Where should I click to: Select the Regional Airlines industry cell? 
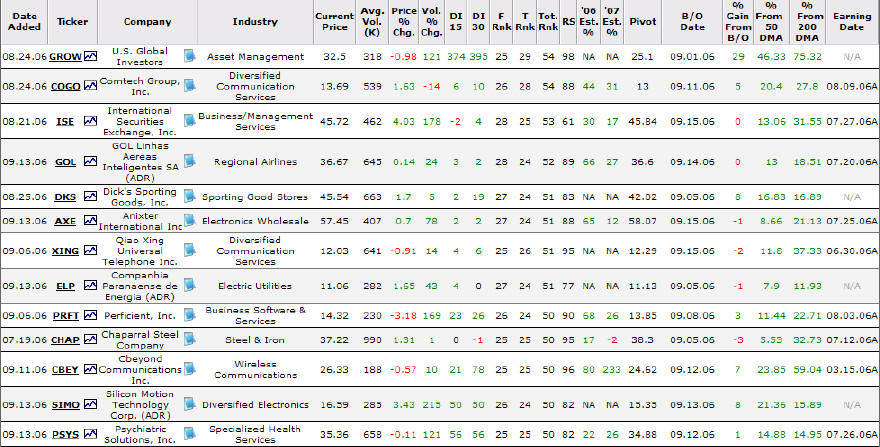(255, 162)
